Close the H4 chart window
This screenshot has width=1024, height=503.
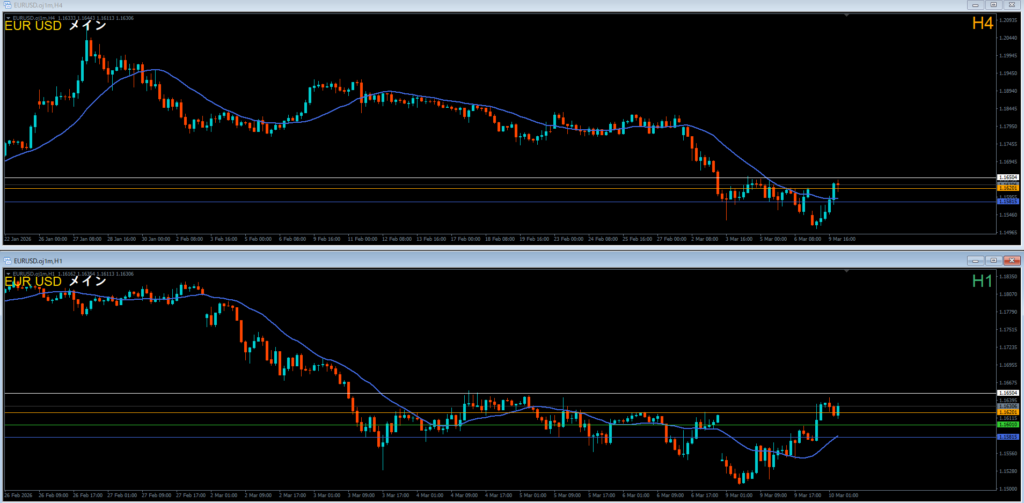point(1010,5)
